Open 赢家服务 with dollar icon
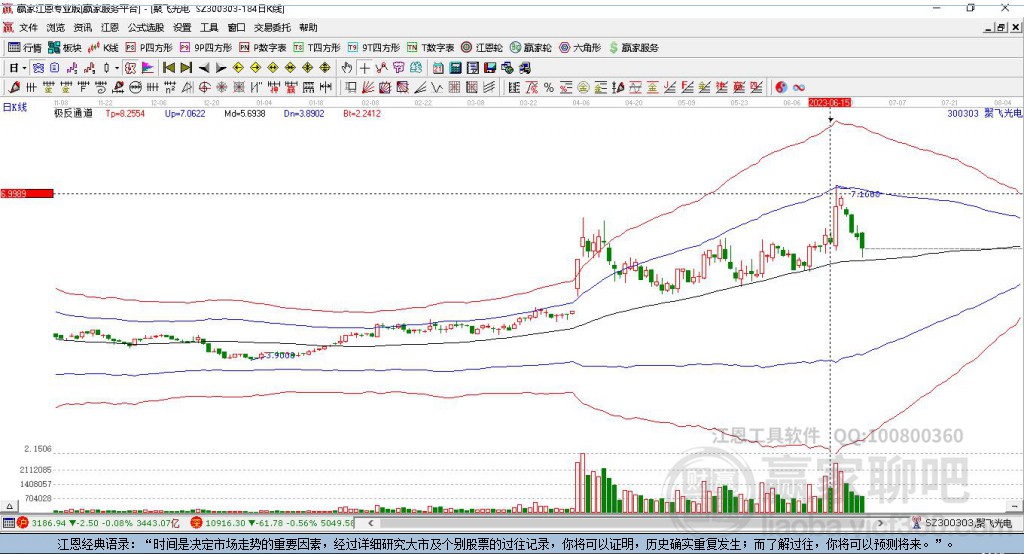The height and width of the screenshot is (554, 1024). [x=633, y=48]
